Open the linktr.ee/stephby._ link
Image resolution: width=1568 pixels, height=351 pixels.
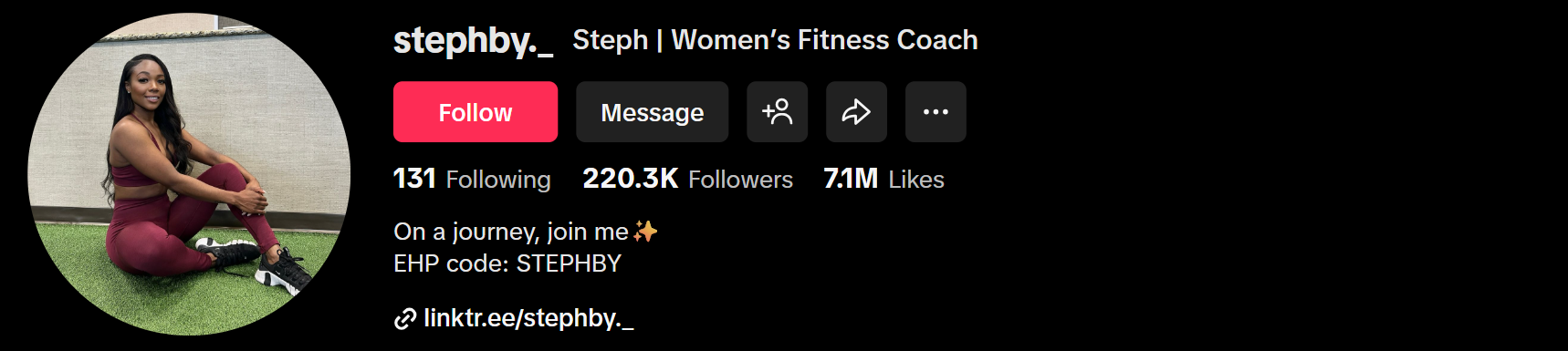click(x=528, y=318)
